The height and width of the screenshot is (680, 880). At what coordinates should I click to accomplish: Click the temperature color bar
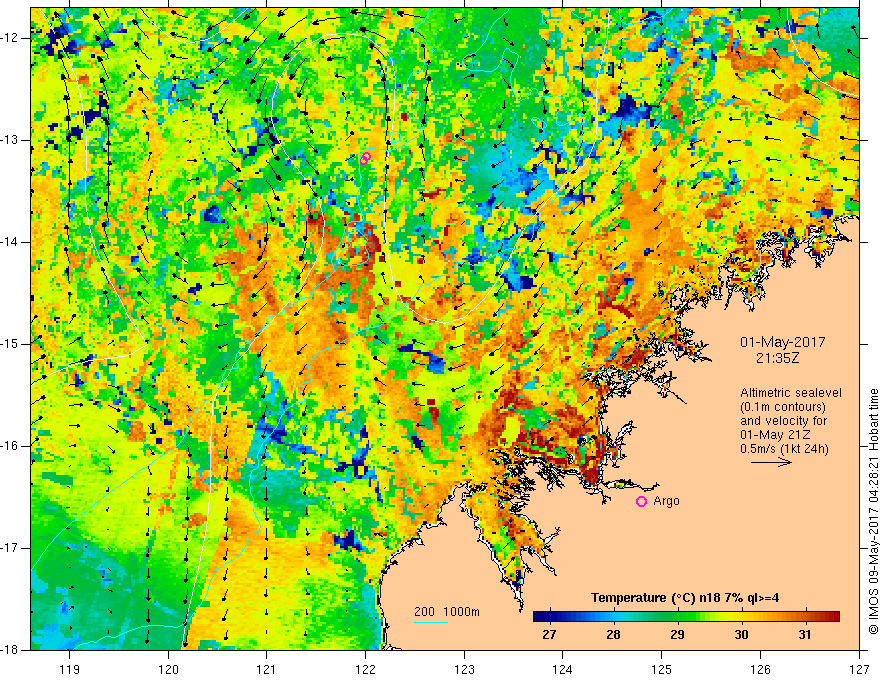pos(686,616)
